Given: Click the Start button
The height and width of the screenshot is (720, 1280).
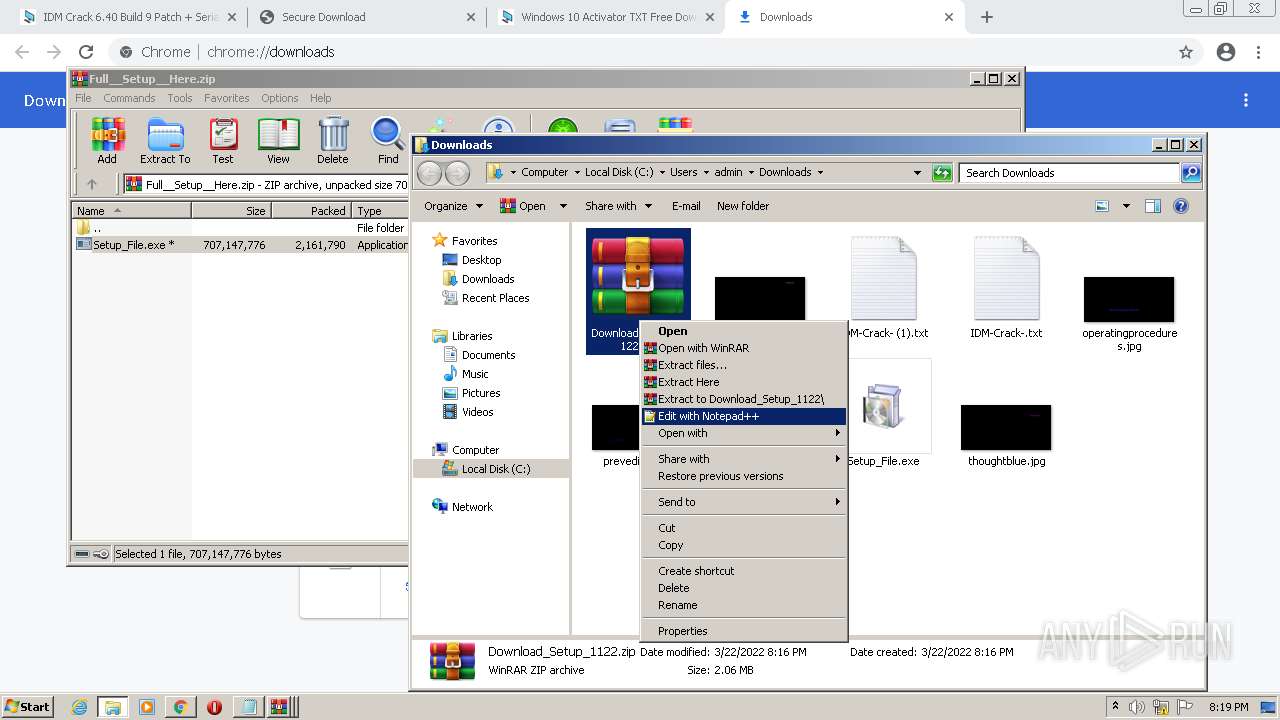Looking at the screenshot, I should click(x=27, y=707).
